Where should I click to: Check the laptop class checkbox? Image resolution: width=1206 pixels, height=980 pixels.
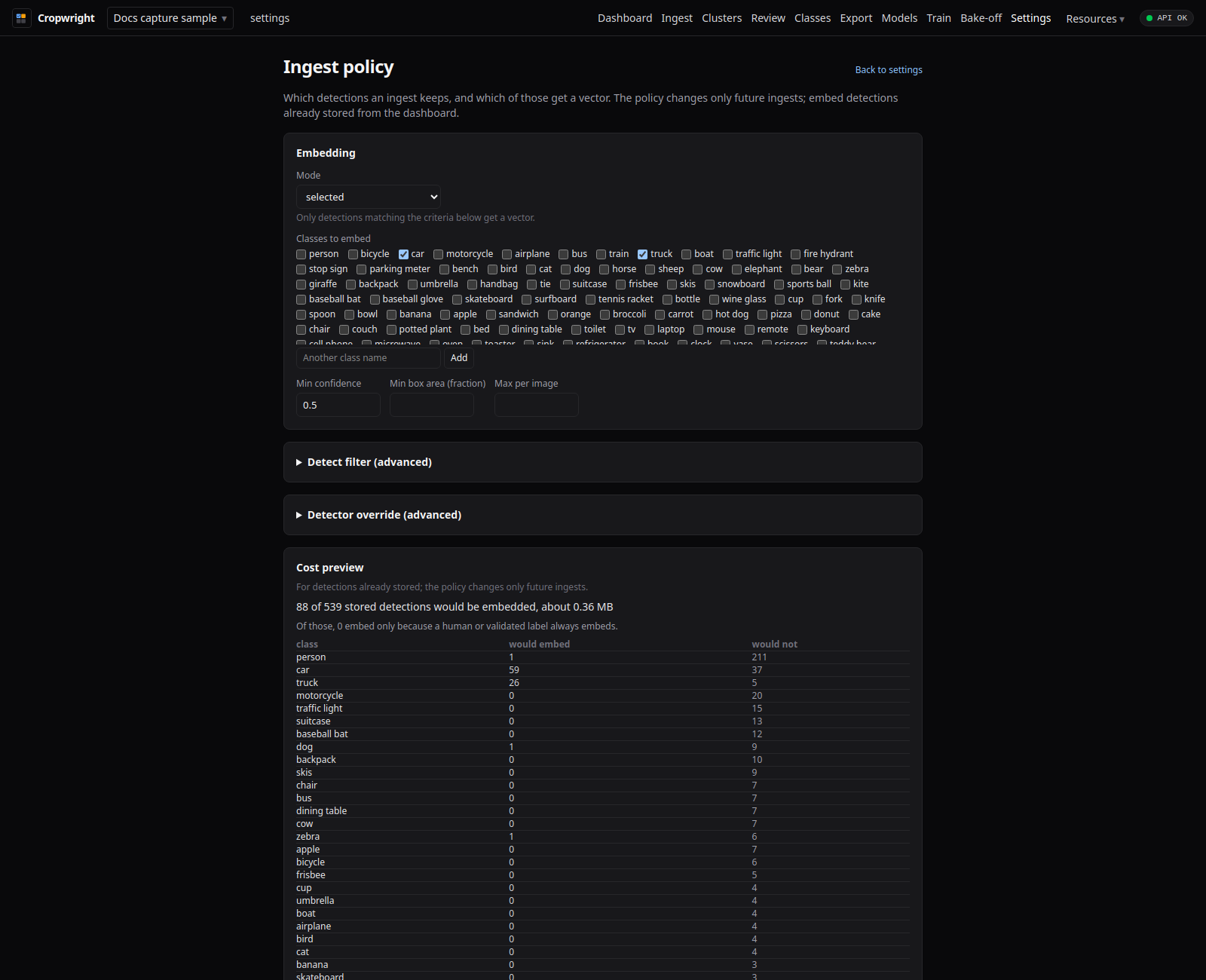click(650, 329)
